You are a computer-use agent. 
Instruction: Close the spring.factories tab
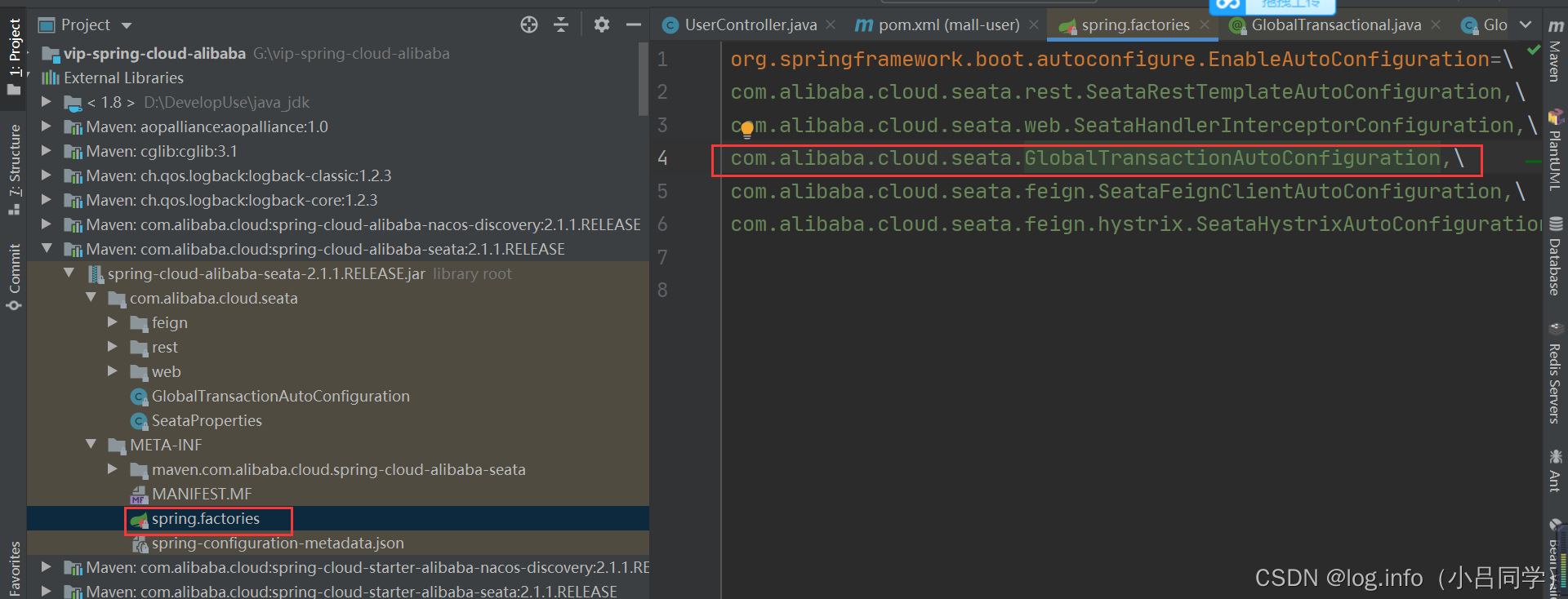[1205, 25]
